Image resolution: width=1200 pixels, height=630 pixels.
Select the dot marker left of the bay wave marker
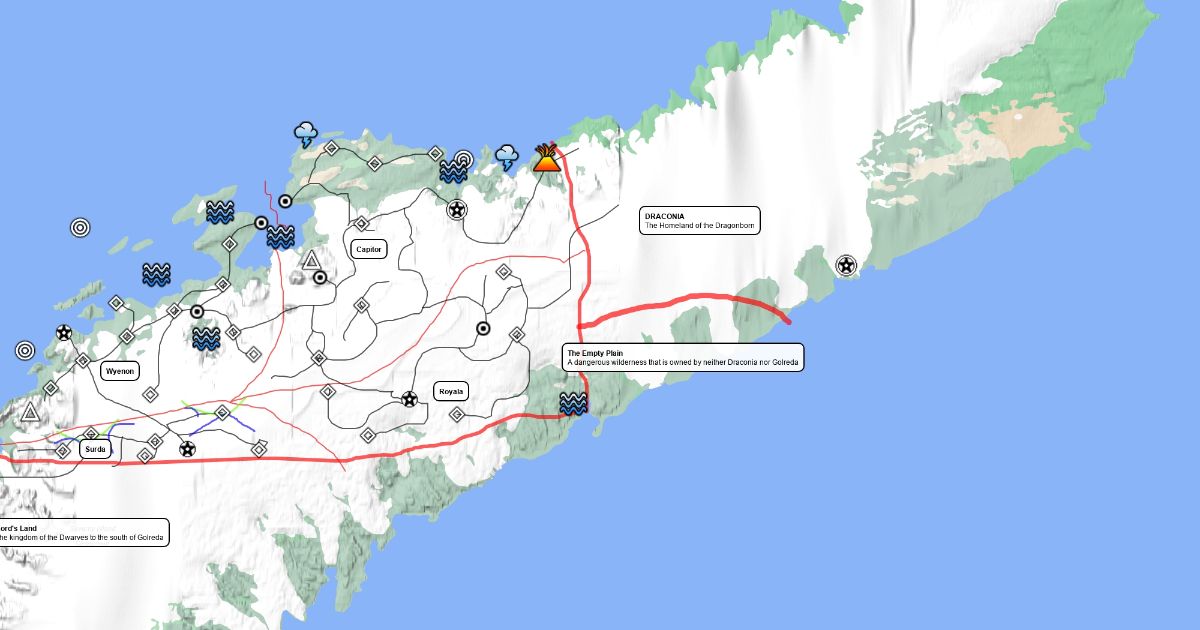261,222
